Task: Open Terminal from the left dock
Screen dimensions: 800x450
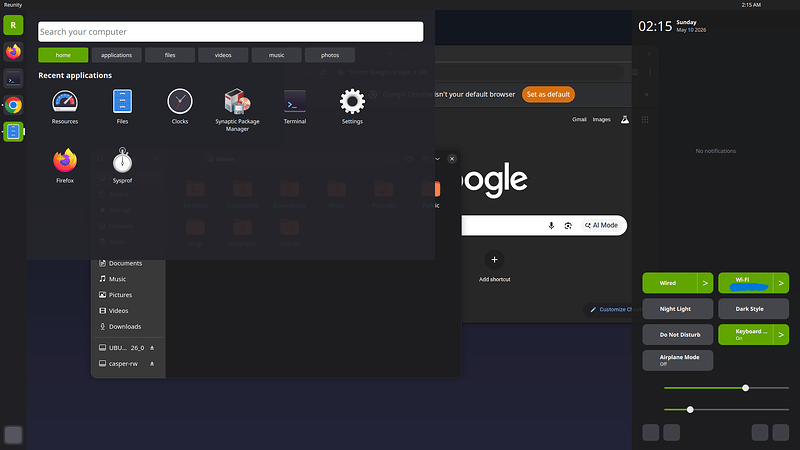Action: 13,79
